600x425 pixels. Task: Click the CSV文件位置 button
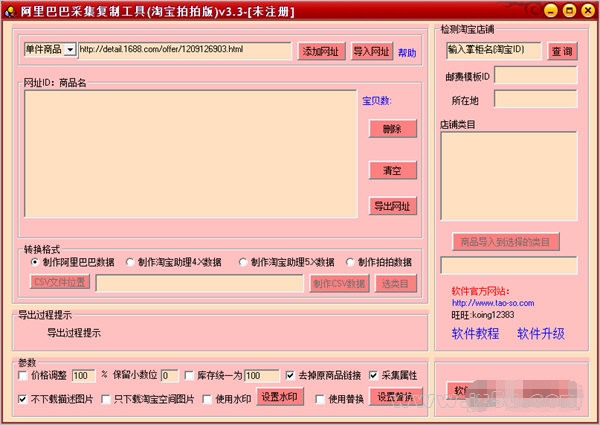(x=60, y=282)
